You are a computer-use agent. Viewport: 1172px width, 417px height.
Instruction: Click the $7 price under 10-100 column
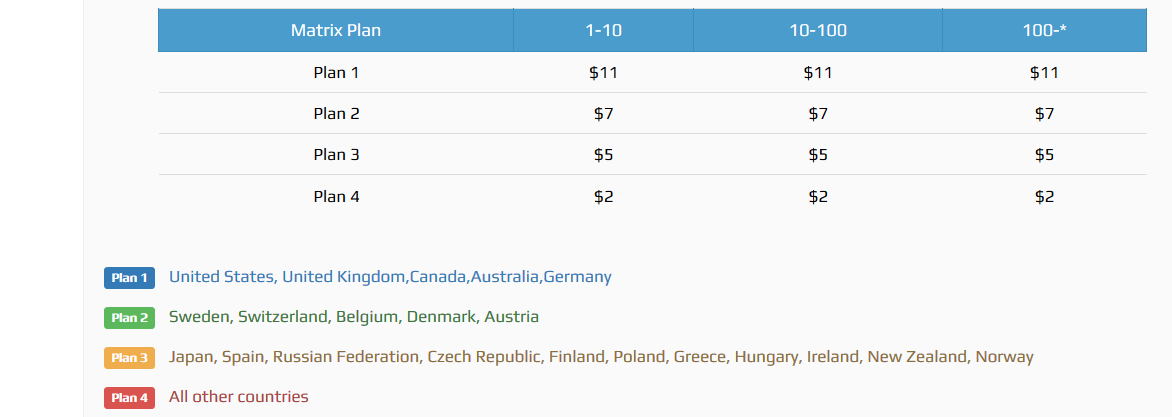coord(817,114)
